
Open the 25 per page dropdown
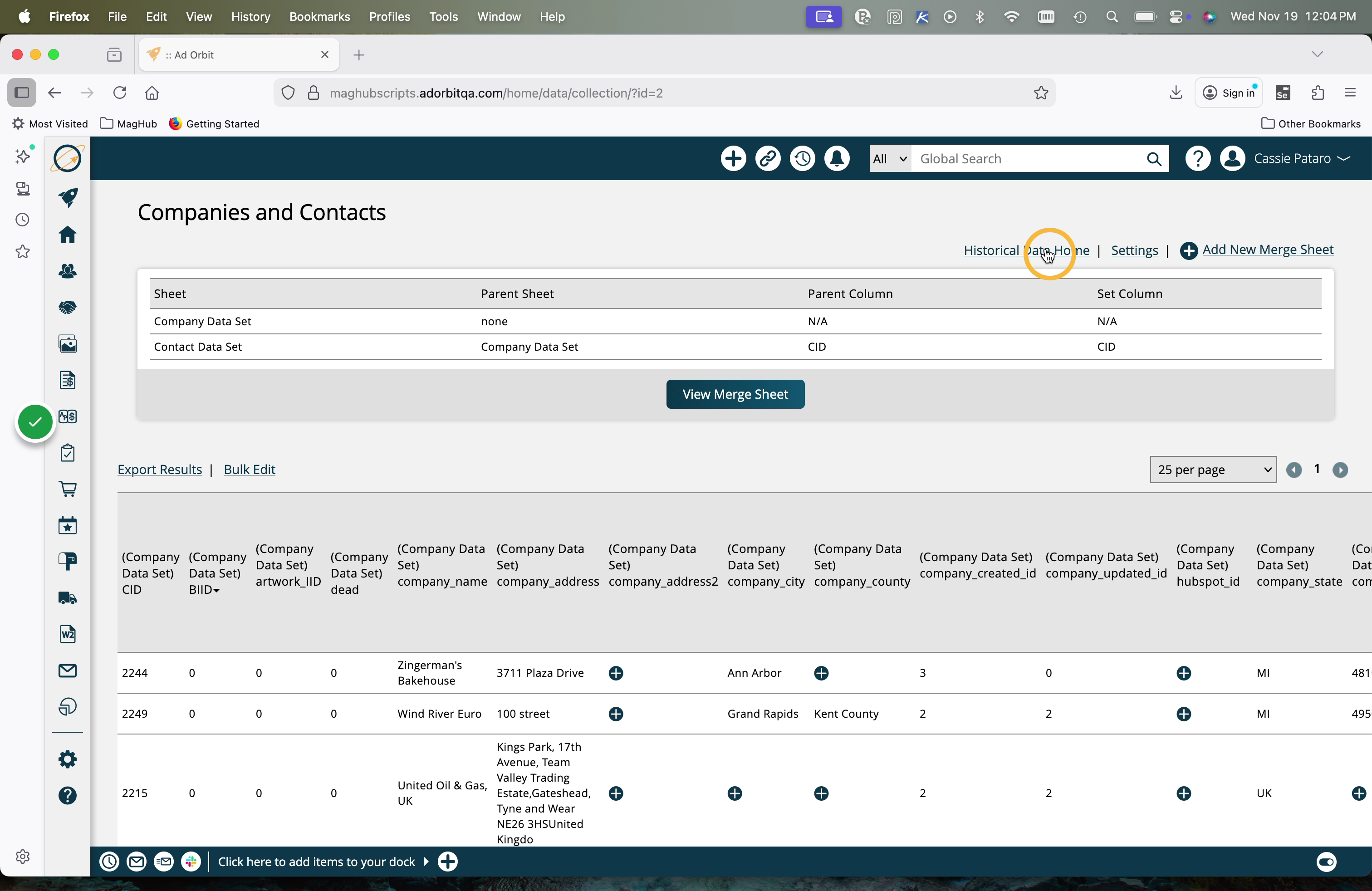(x=1213, y=470)
